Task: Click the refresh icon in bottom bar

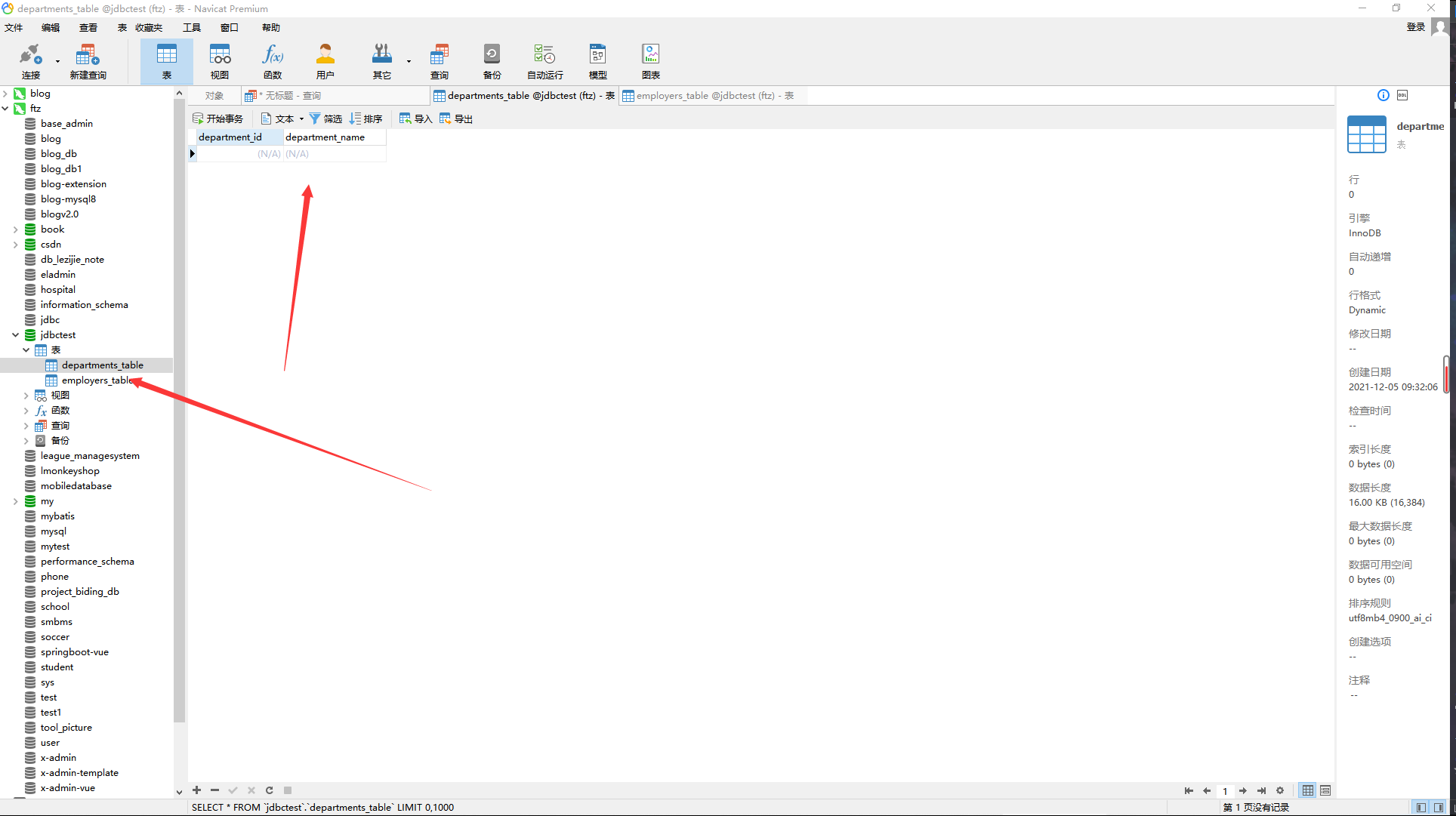Action: pyautogui.click(x=269, y=790)
